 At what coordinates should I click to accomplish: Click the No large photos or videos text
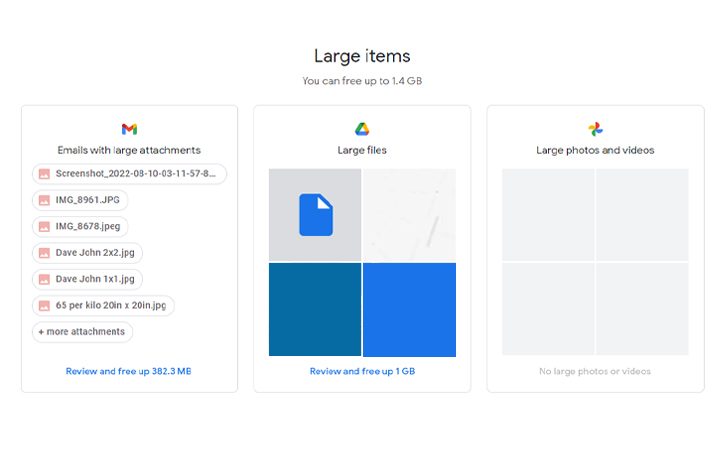595,371
